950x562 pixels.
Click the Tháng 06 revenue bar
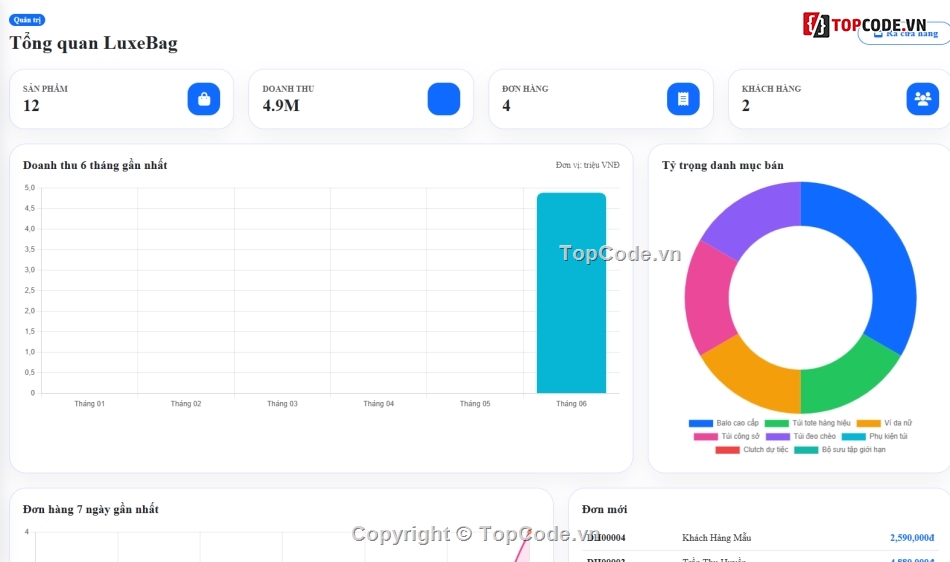(x=571, y=293)
